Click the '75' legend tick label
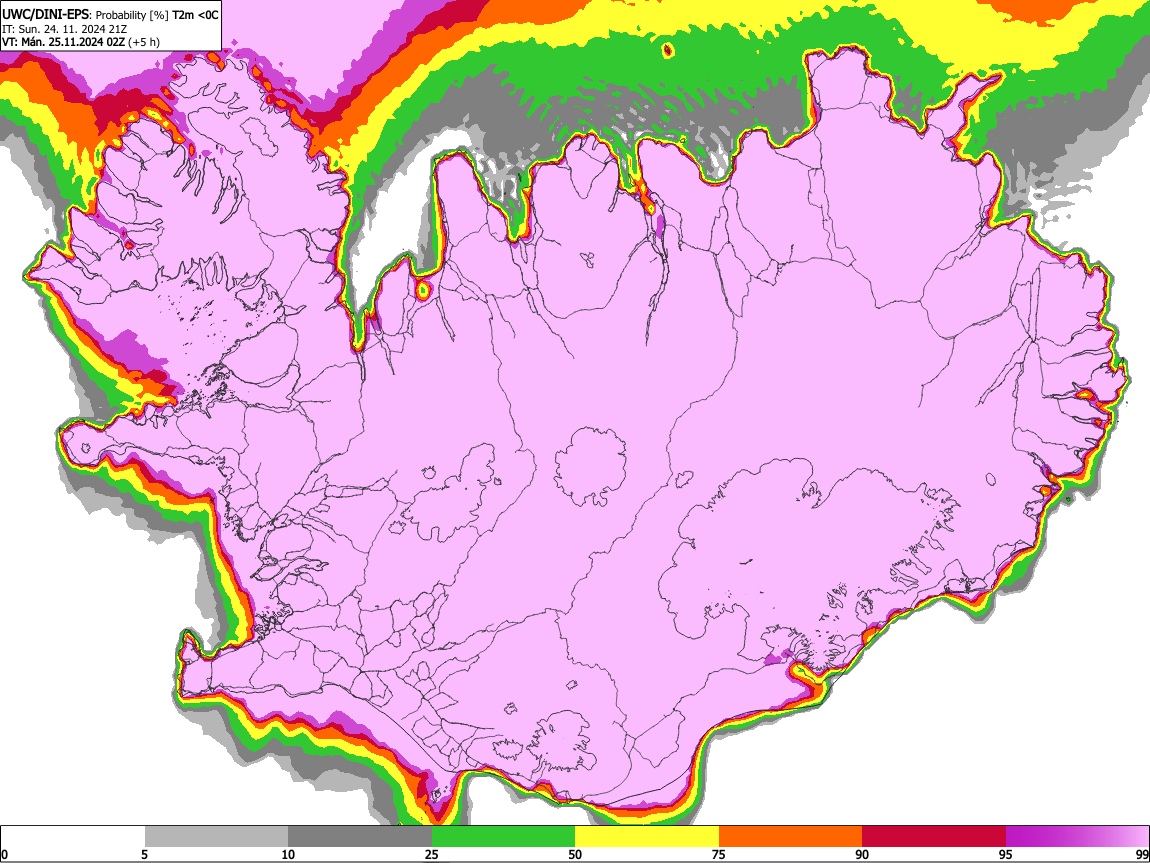 pos(718,854)
